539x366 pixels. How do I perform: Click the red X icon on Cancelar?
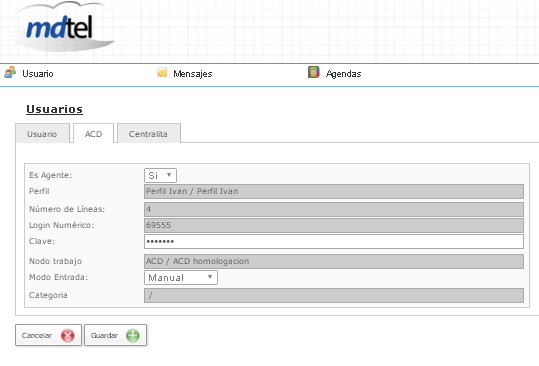pos(68,335)
